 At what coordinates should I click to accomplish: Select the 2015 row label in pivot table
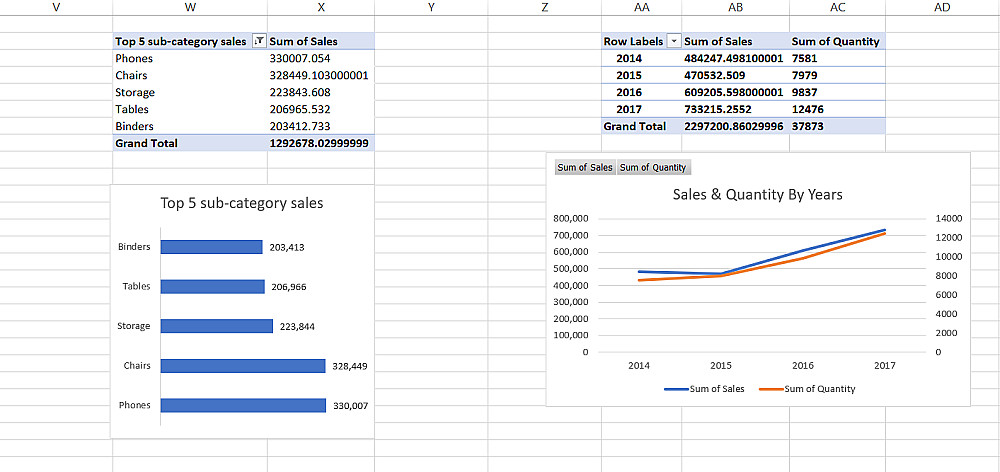point(641,75)
